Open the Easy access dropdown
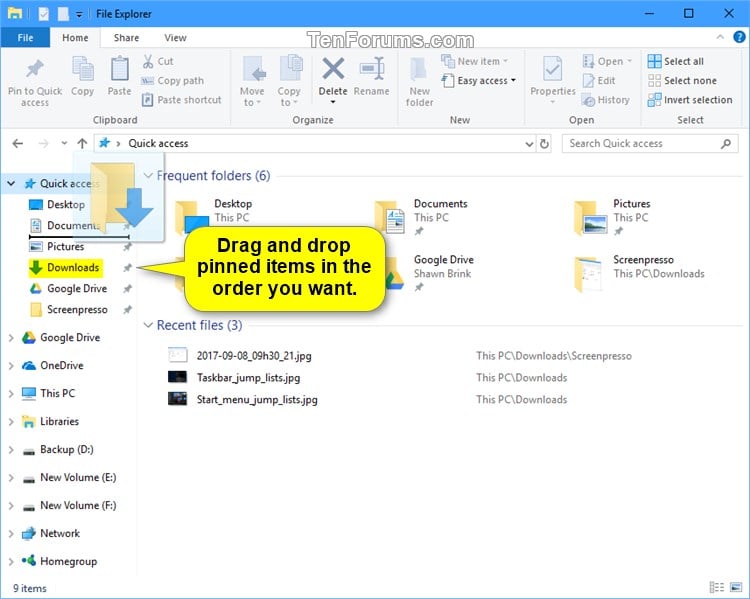 coord(478,81)
